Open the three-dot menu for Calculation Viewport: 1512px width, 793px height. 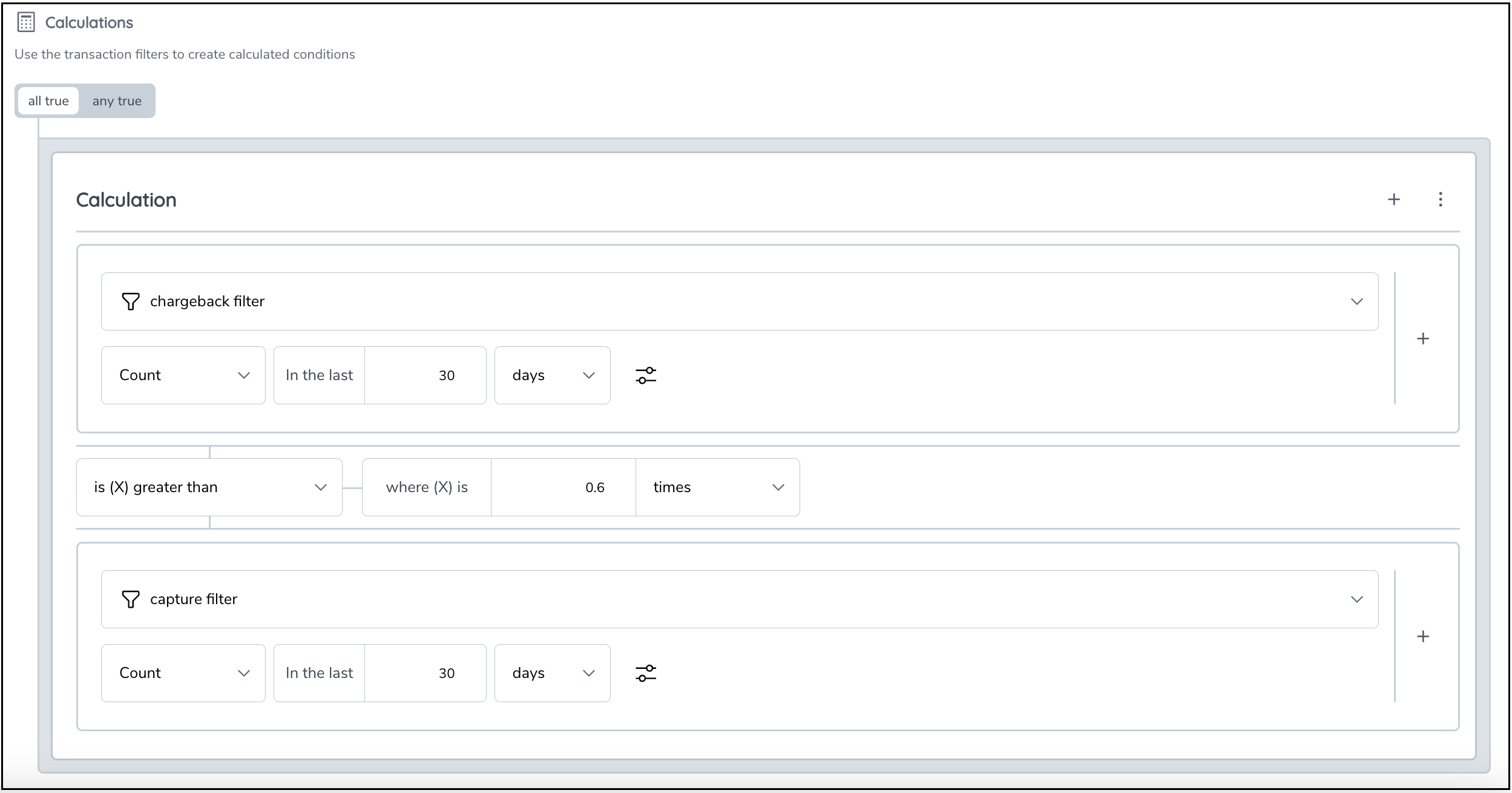[1440, 200]
